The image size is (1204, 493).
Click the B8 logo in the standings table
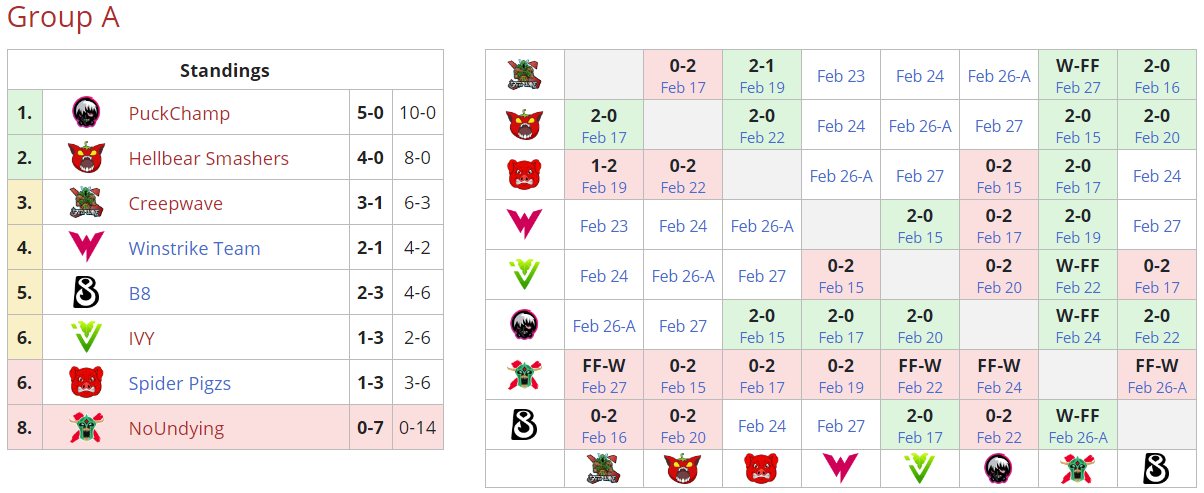coord(86,293)
